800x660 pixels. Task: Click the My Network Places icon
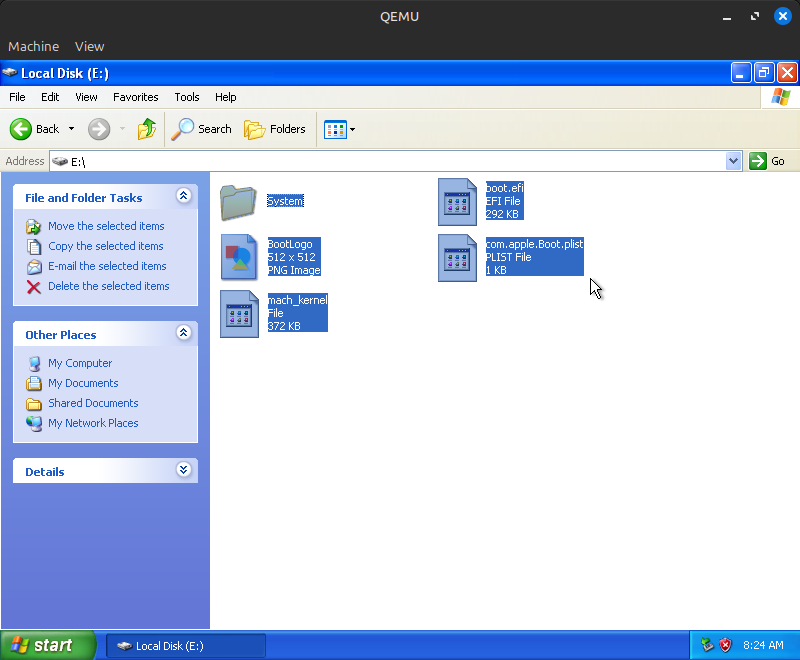coord(34,424)
